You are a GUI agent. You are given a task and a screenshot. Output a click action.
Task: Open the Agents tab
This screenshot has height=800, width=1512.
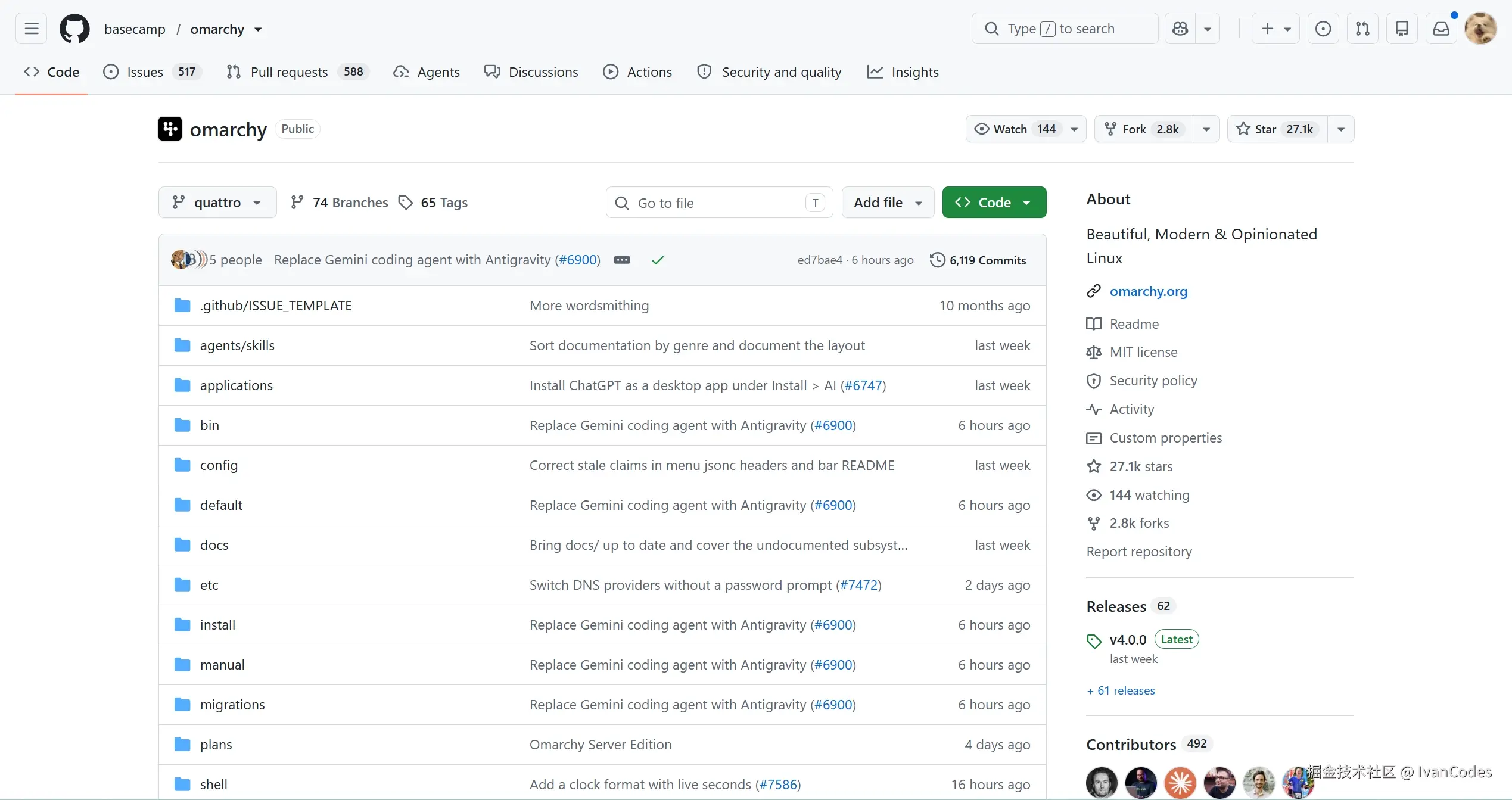427,72
